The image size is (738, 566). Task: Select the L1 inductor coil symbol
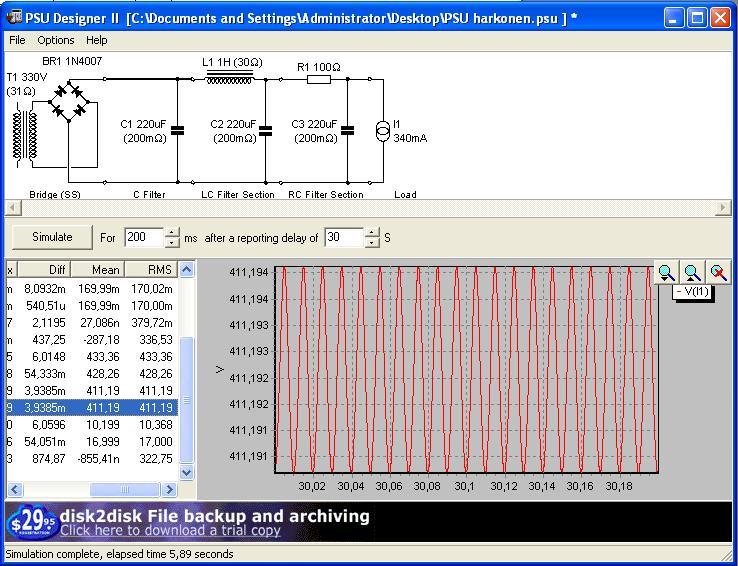point(229,78)
